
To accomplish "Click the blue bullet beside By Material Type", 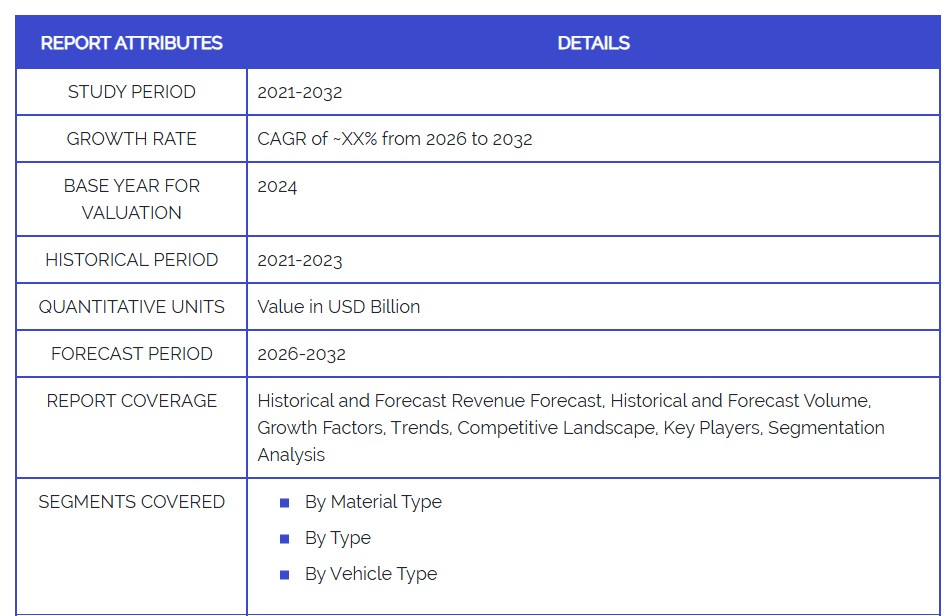I will (x=284, y=503).
